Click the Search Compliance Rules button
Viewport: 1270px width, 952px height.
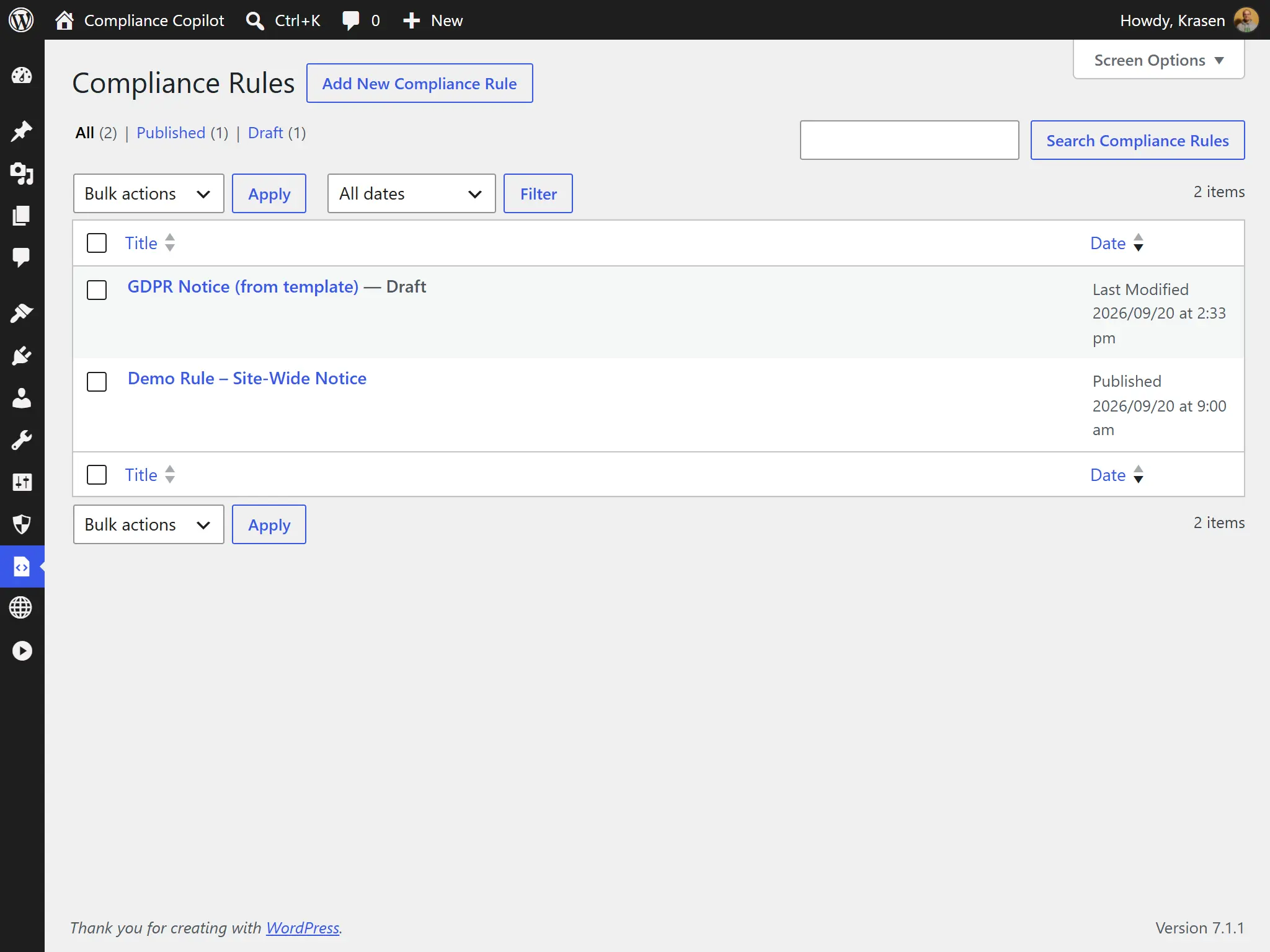point(1137,140)
